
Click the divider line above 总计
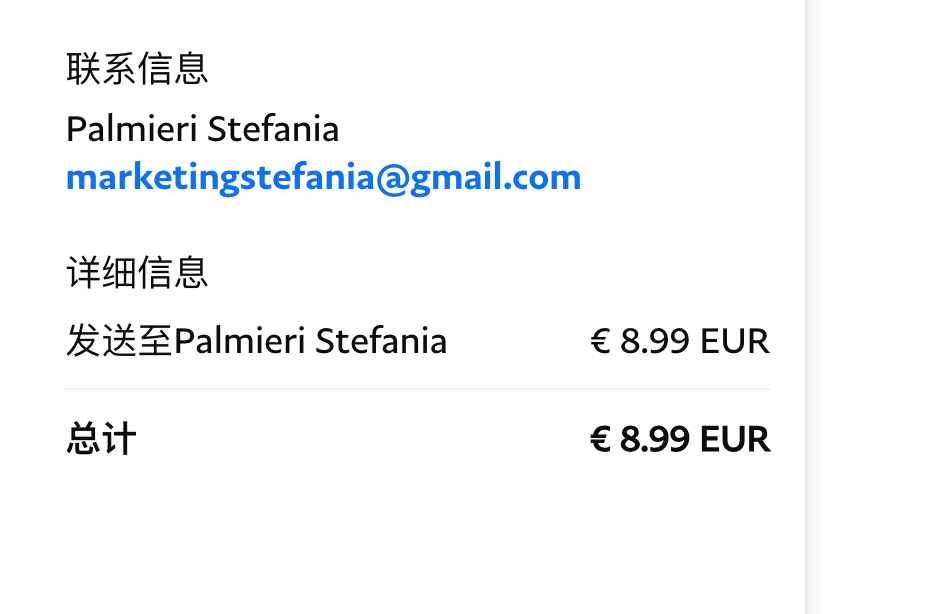tap(417, 389)
